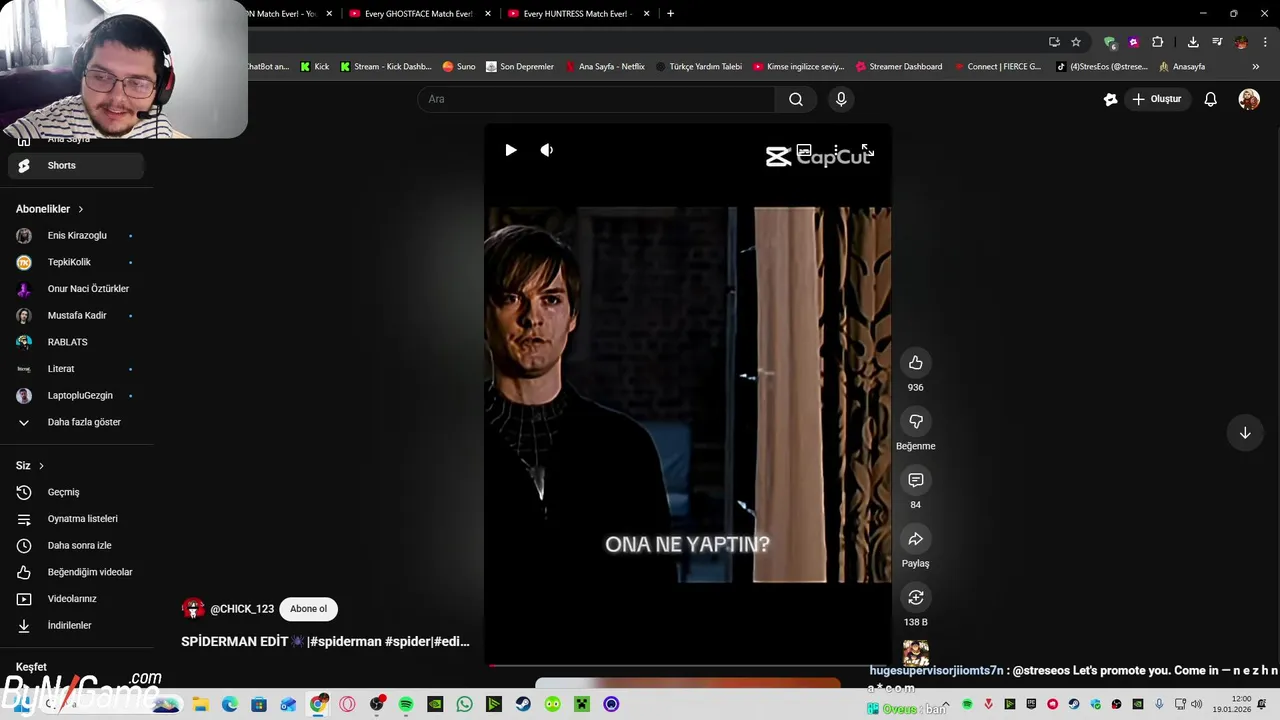This screenshot has width=1280, height=720.
Task: Open Spotify from the taskbar
Action: tap(406, 705)
